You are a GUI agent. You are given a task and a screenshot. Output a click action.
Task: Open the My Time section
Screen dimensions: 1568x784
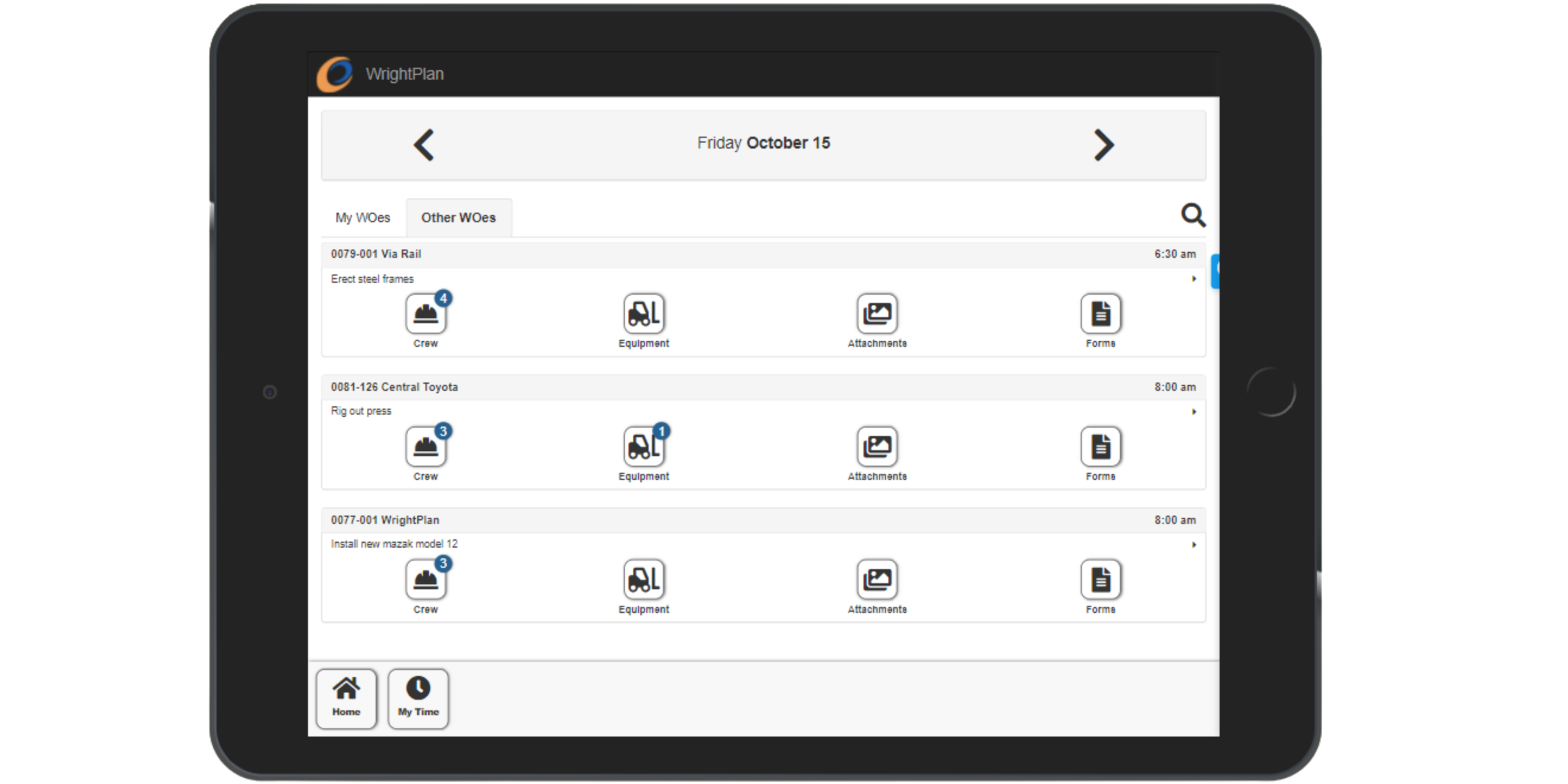click(418, 697)
